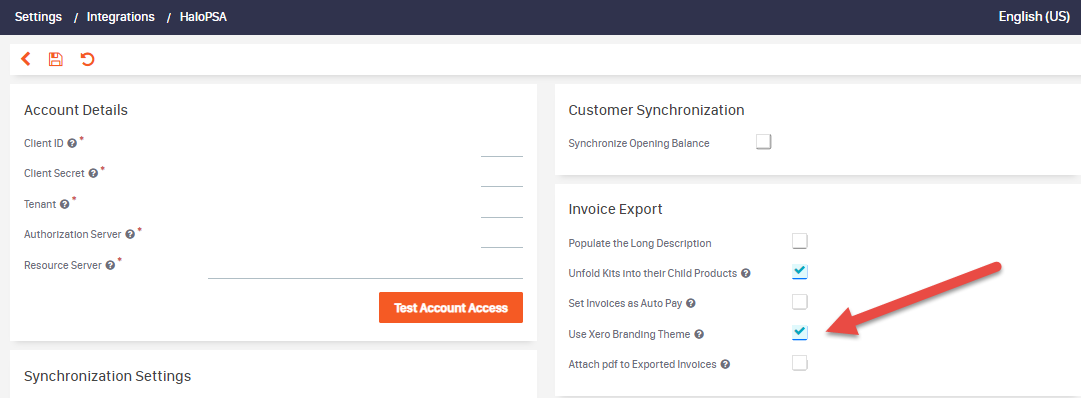Viewport: 1081px width, 398px height.
Task: Go to Settings breadcrumb
Action: click(38, 17)
